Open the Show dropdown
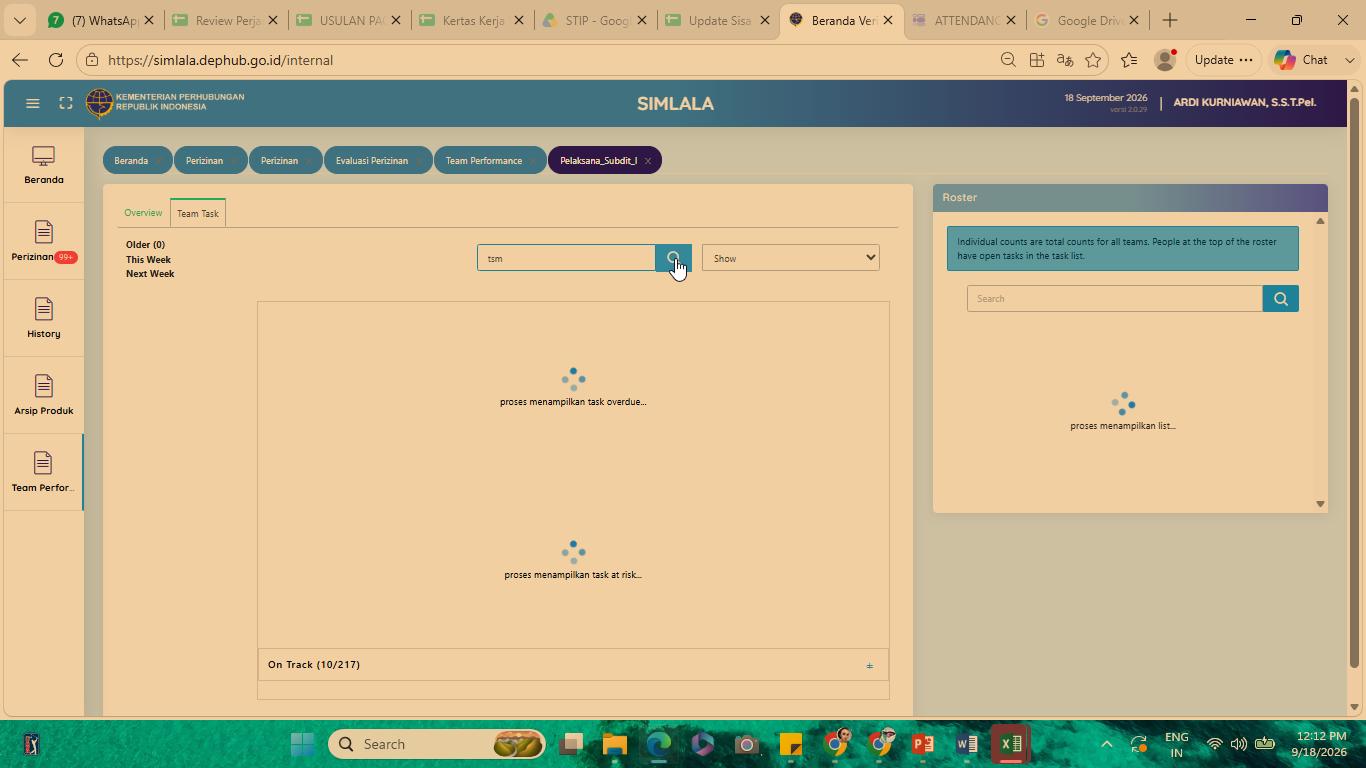 click(790, 258)
